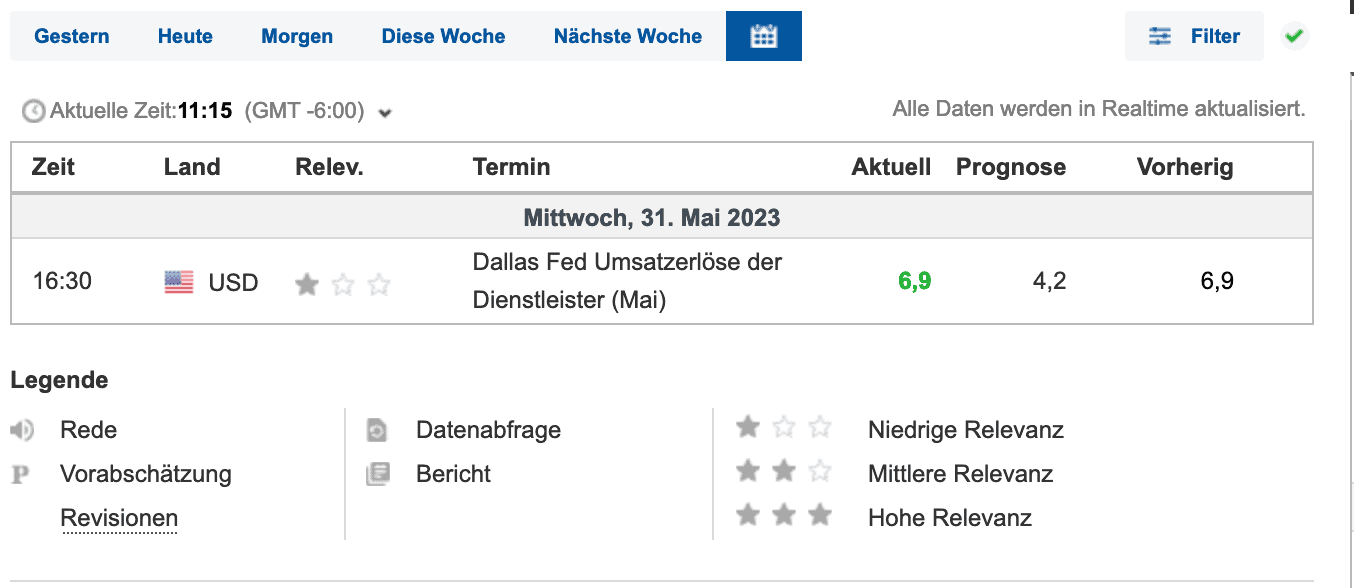The width and height of the screenshot is (1354, 588).
Task: Click the clock icon beside current time
Action: [x=34, y=111]
